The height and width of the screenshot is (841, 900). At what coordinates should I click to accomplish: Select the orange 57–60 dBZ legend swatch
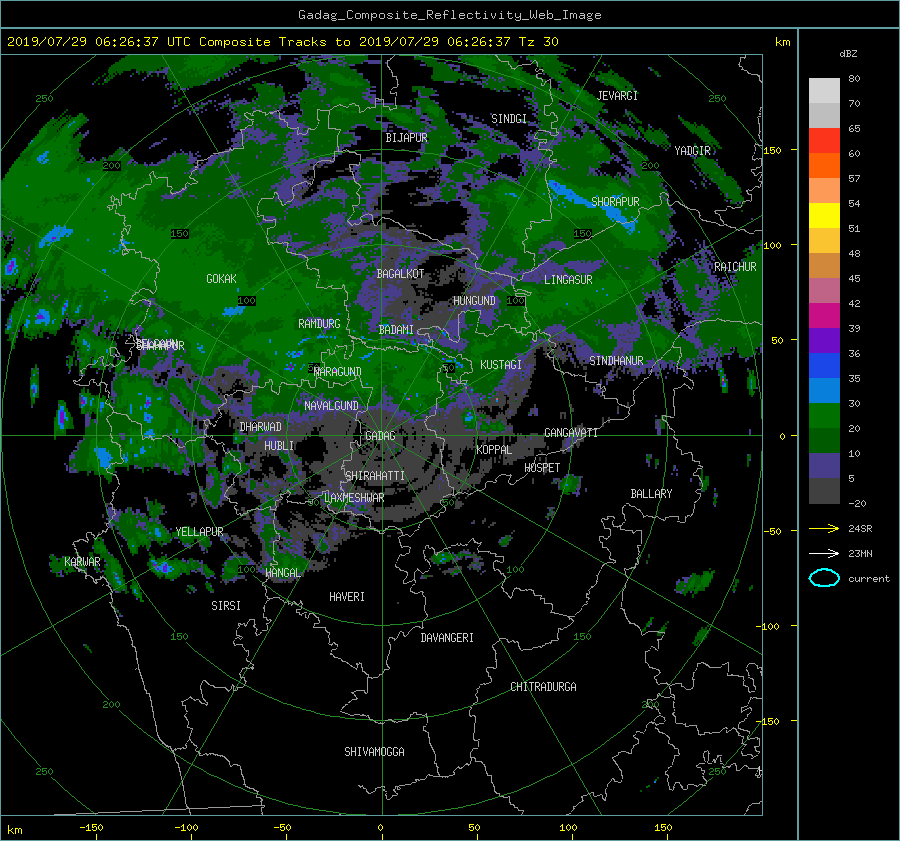click(824, 166)
